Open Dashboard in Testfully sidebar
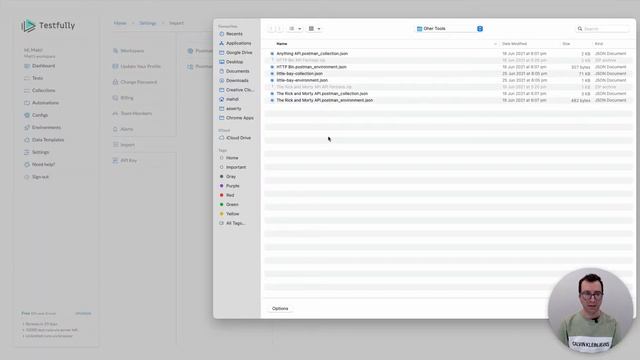Viewport: 640px width, 360px height. tap(43, 66)
